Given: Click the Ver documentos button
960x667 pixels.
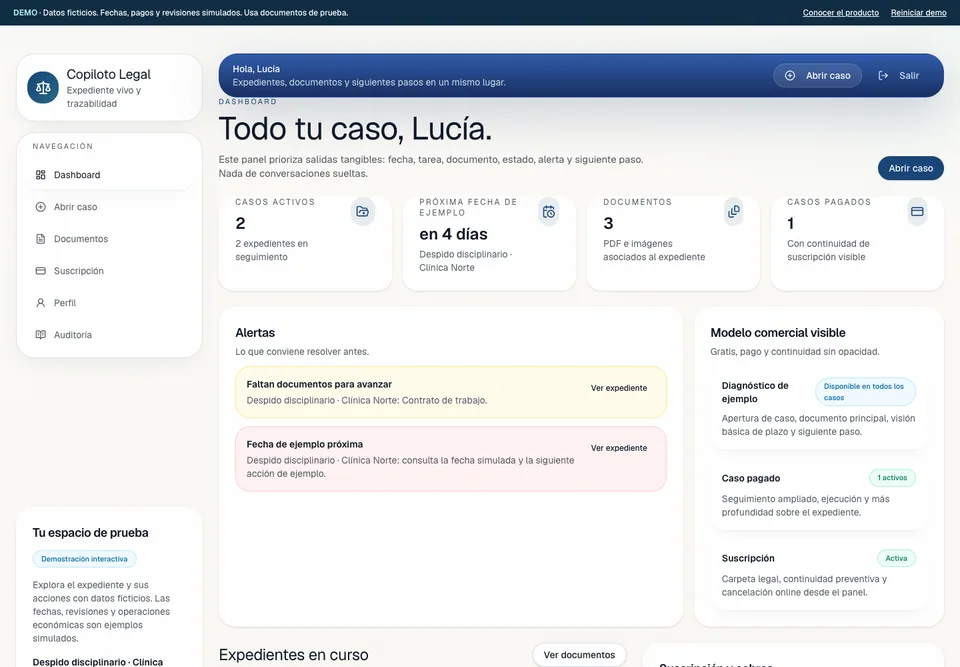Looking at the screenshot, I should [579, 655].
